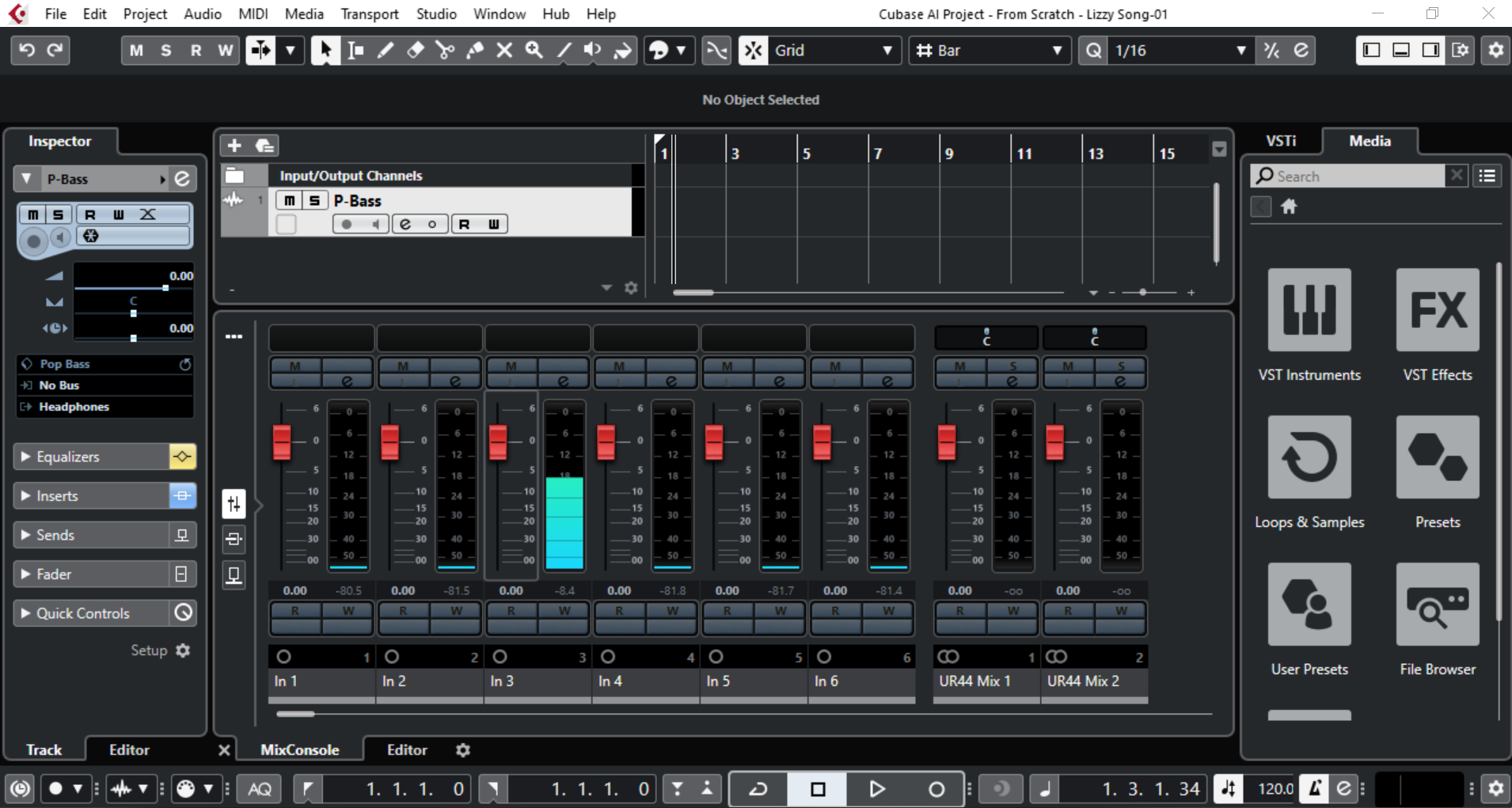
Task: Click the In 3 channel fader handle
Action: [x=498, y=442]
